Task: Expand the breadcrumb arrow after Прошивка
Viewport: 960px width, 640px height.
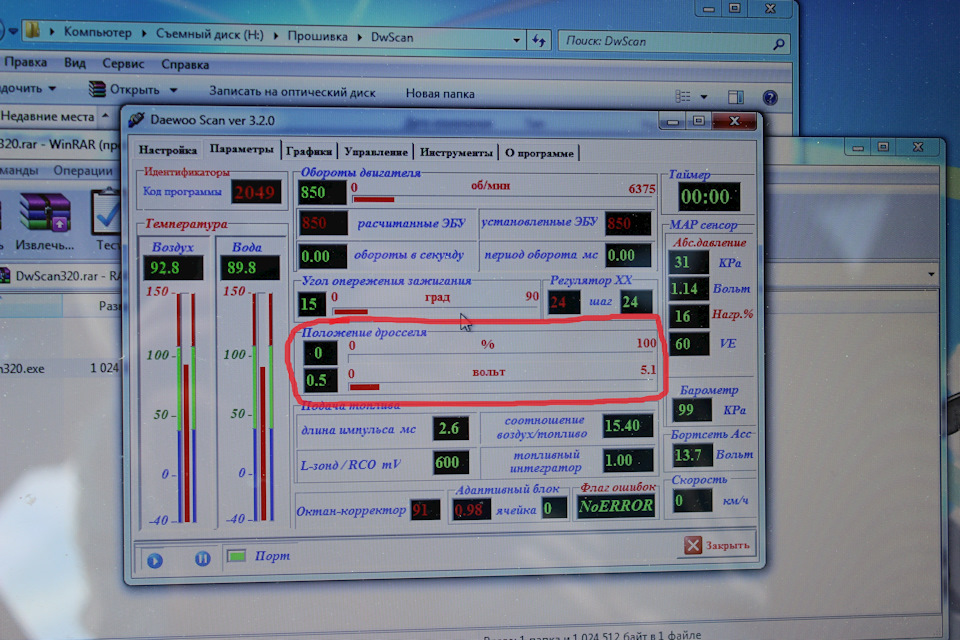Action: tap(359, 37)
